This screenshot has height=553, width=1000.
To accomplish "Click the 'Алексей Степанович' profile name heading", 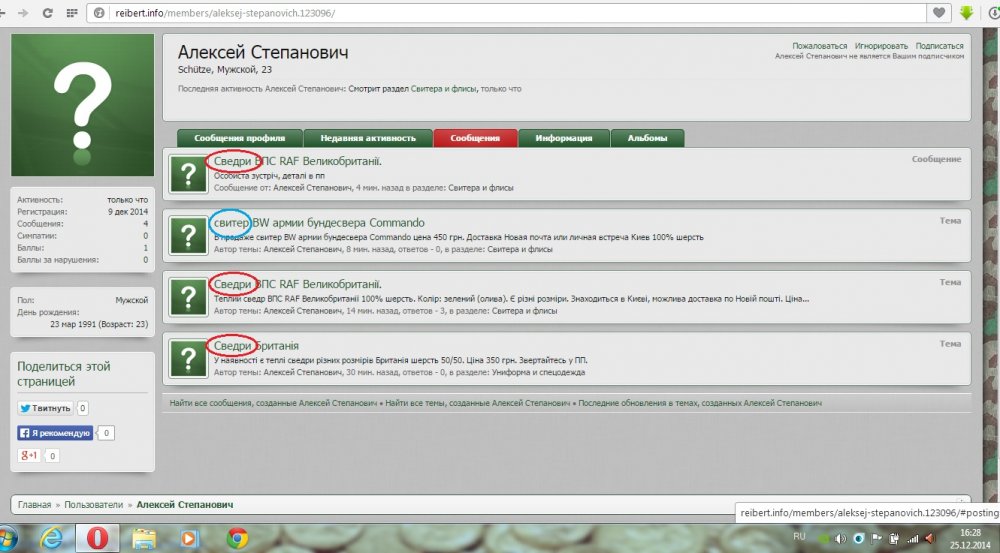I will (263, 52).
